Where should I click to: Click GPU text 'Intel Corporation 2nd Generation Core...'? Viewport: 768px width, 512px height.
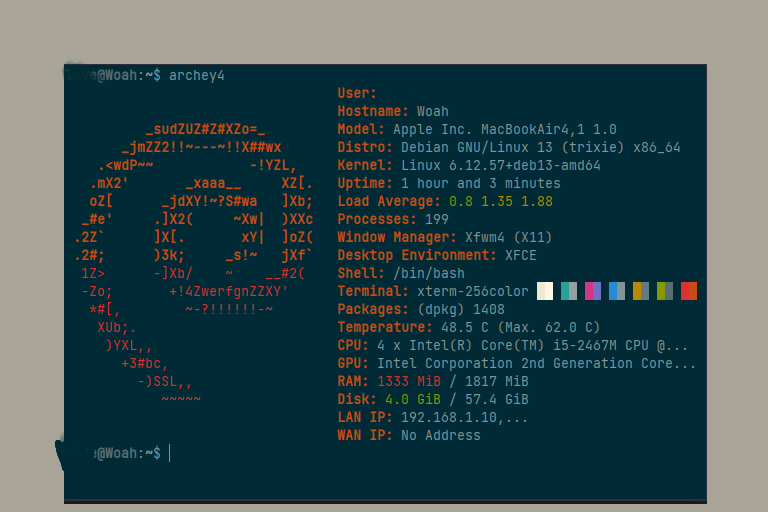point(536,364)
